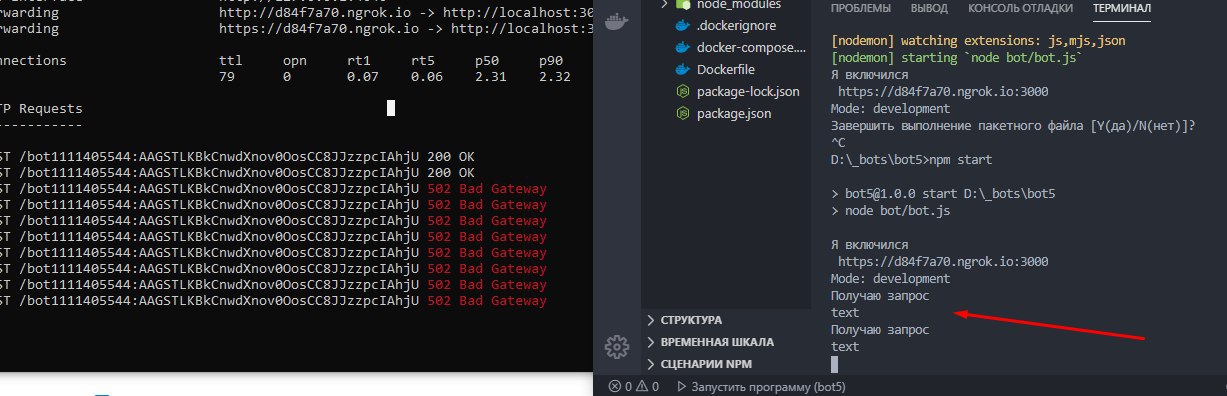Open package-lock.json name in explorer
This screenshot has width=1227, height=396.
click(x=748, y=92)
